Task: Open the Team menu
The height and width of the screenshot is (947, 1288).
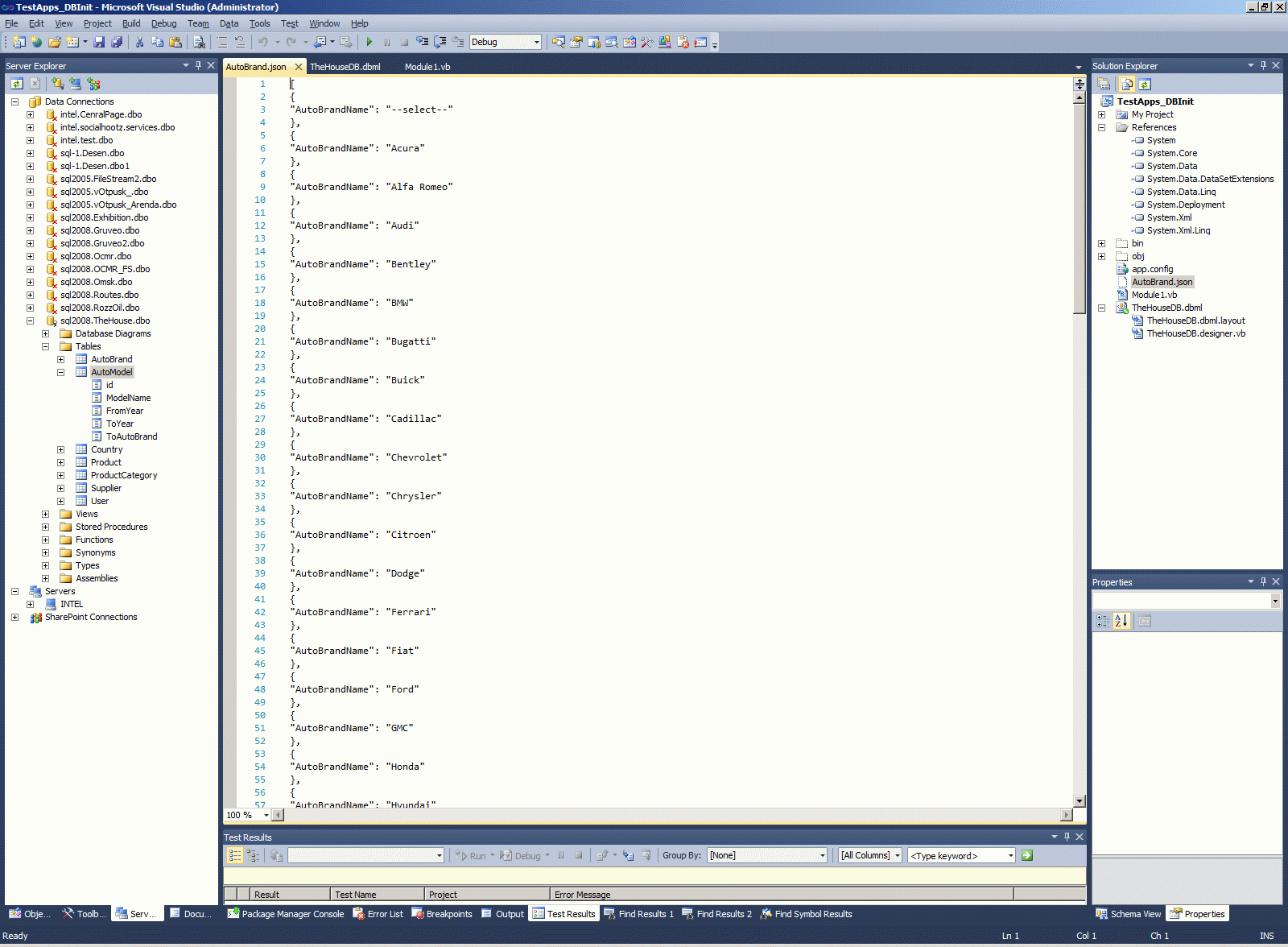Action: 198,23
